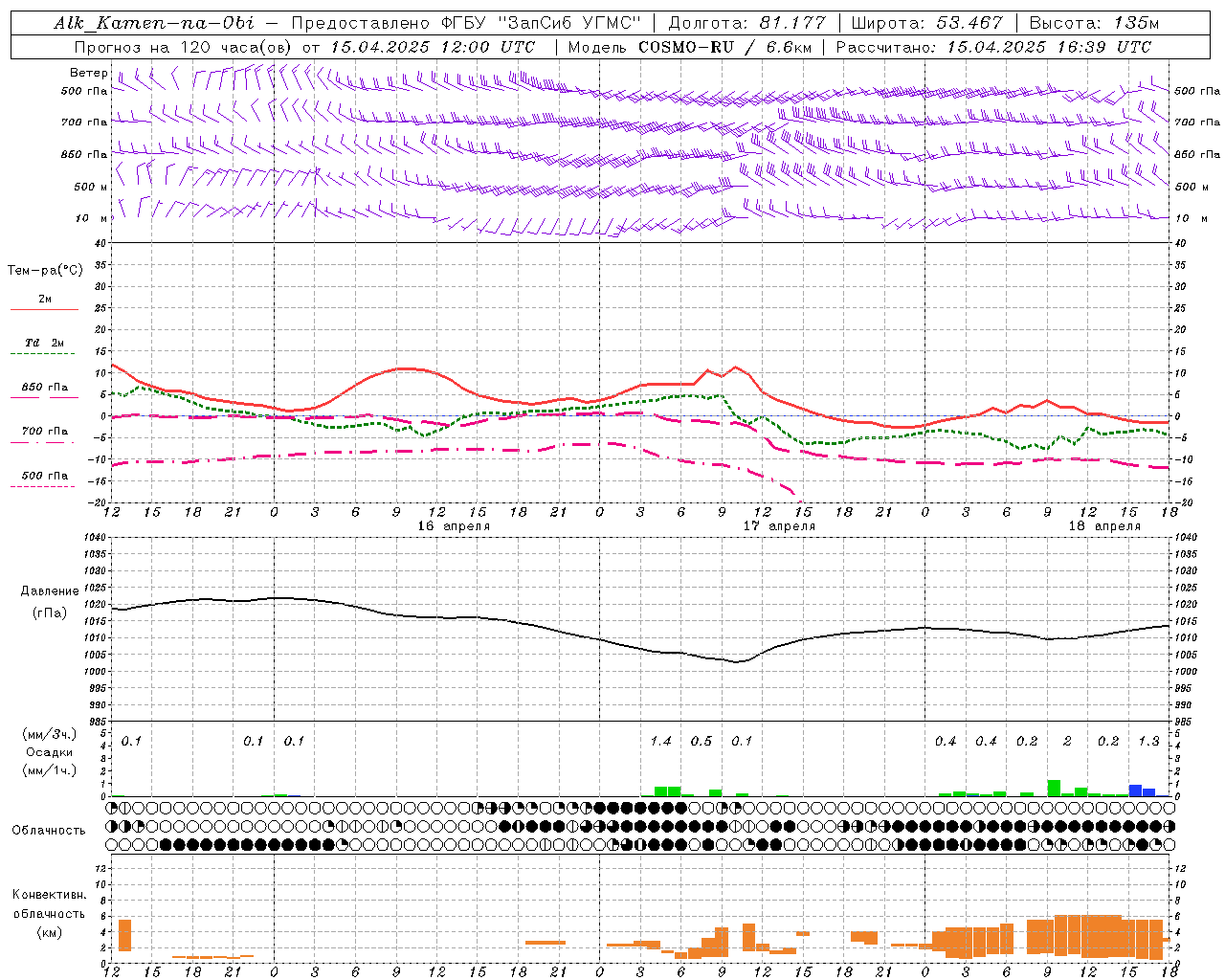Screen dimensions: 1225x980
Task: Click the forecast start time 15.04.2025 12:00 UTC
Action: pos(433,47)
